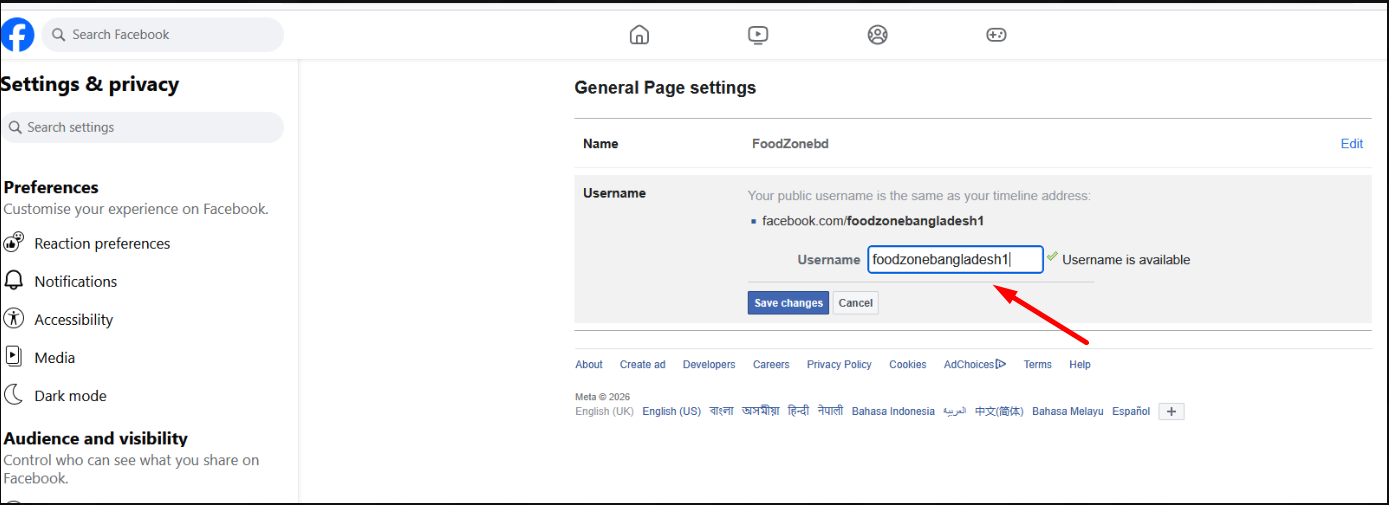
Task: Click the Media icon in sidebar
Action: [14, 356]
